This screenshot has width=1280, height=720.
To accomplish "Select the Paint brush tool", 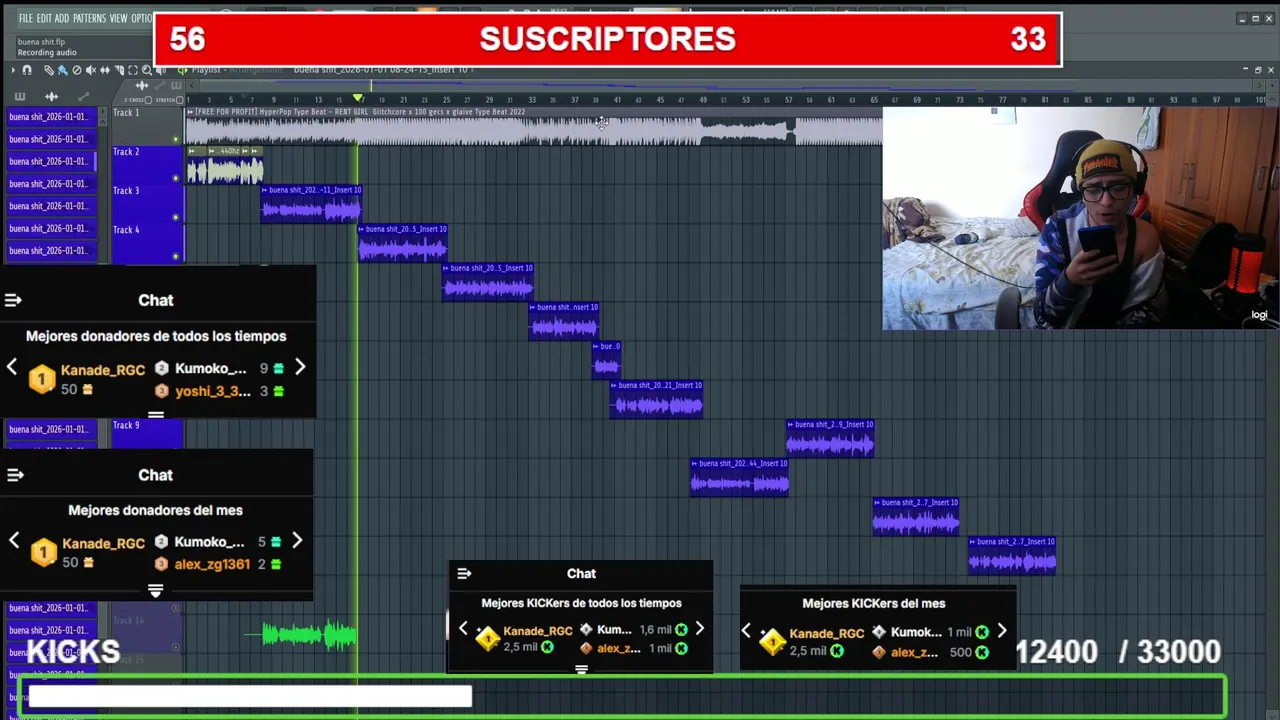I will point(62,70).
